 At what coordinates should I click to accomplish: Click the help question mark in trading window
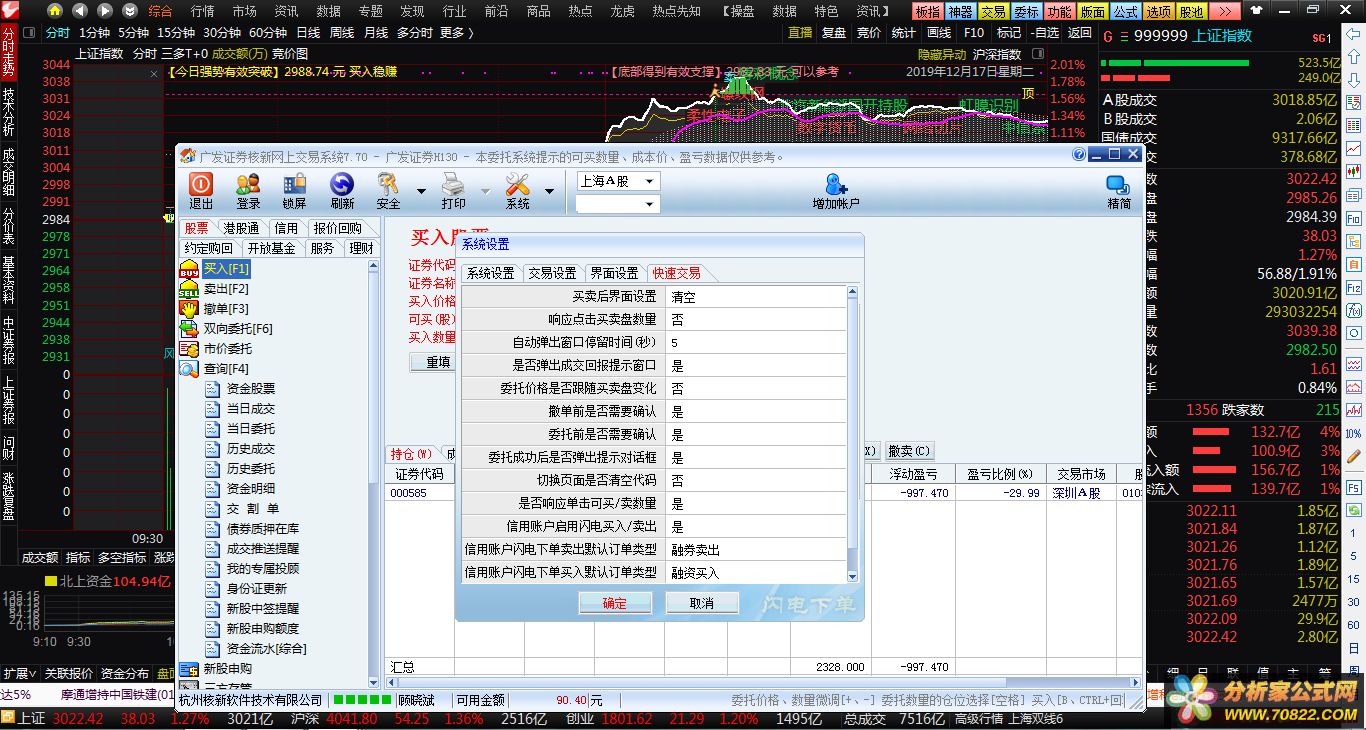click(x=1079, y=155)
